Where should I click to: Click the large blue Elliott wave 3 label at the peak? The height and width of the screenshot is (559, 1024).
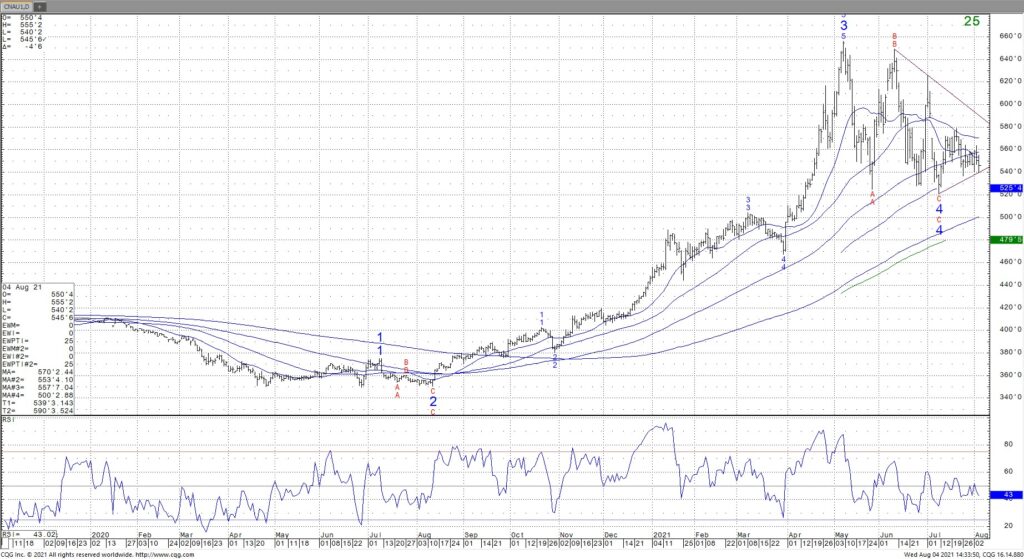[844, 25]
